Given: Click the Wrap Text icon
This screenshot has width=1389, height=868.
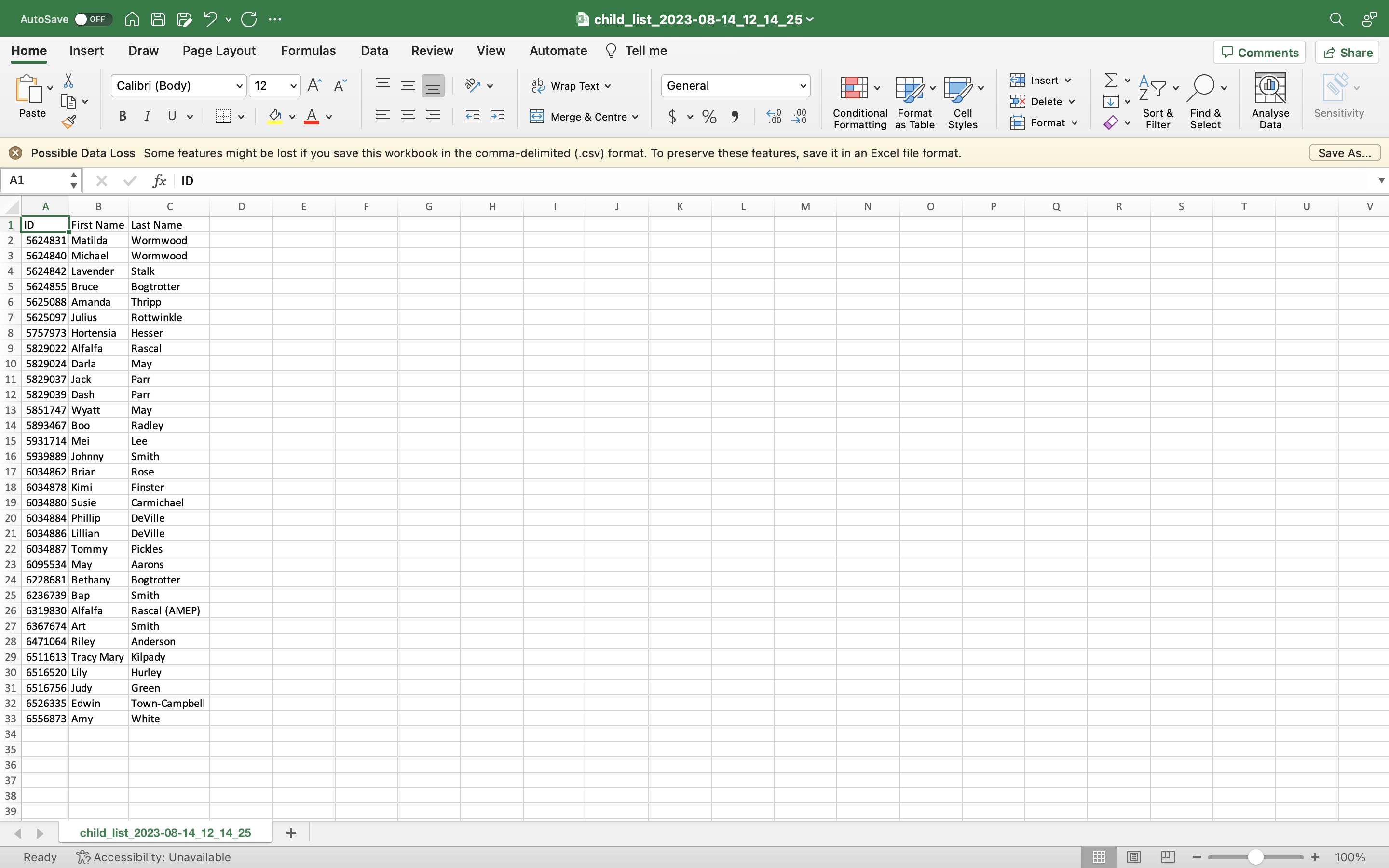Looking at the screenshot, I should [538, 85].
